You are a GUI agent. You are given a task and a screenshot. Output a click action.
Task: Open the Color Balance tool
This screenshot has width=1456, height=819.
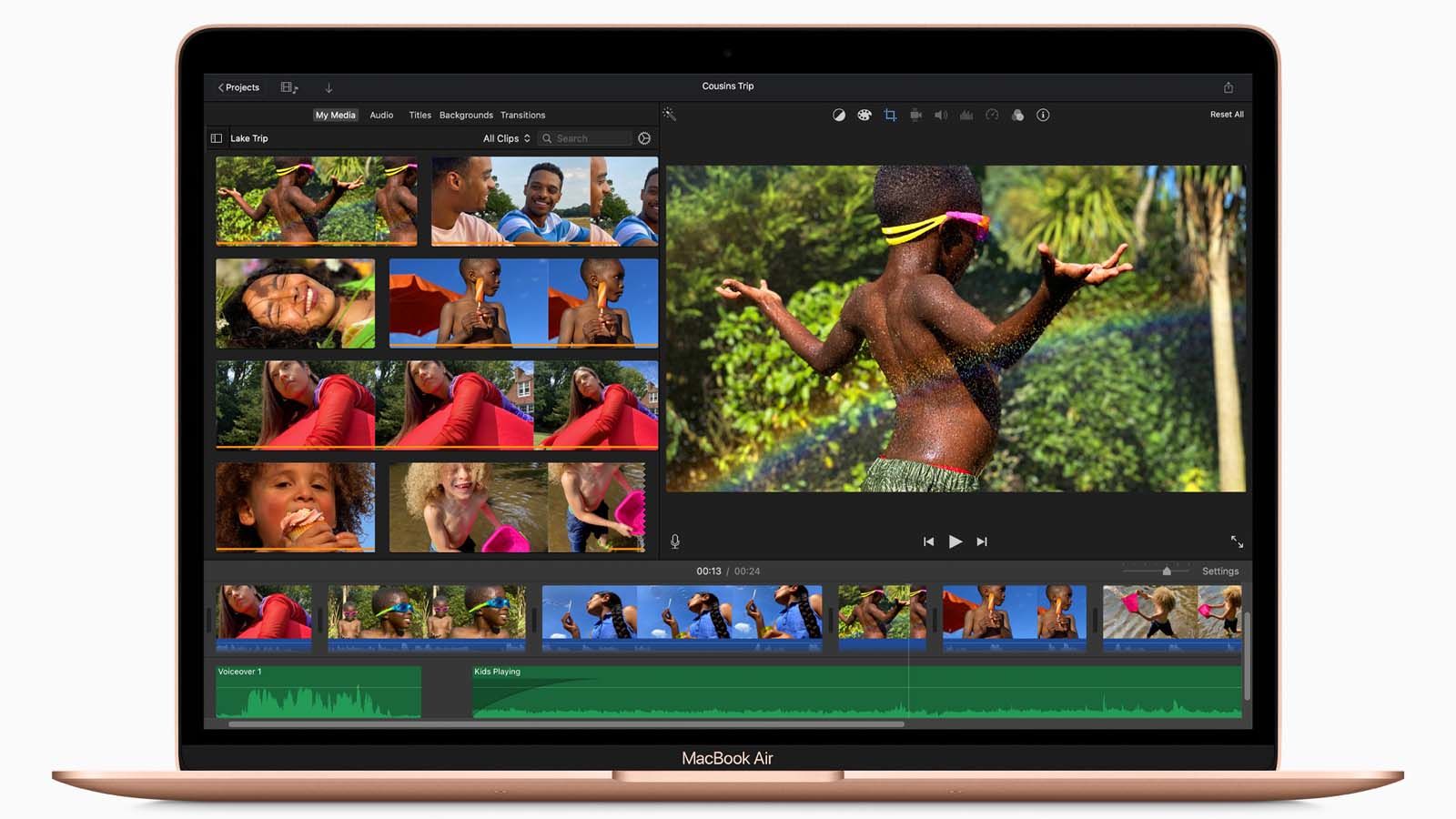coord(839,115)
